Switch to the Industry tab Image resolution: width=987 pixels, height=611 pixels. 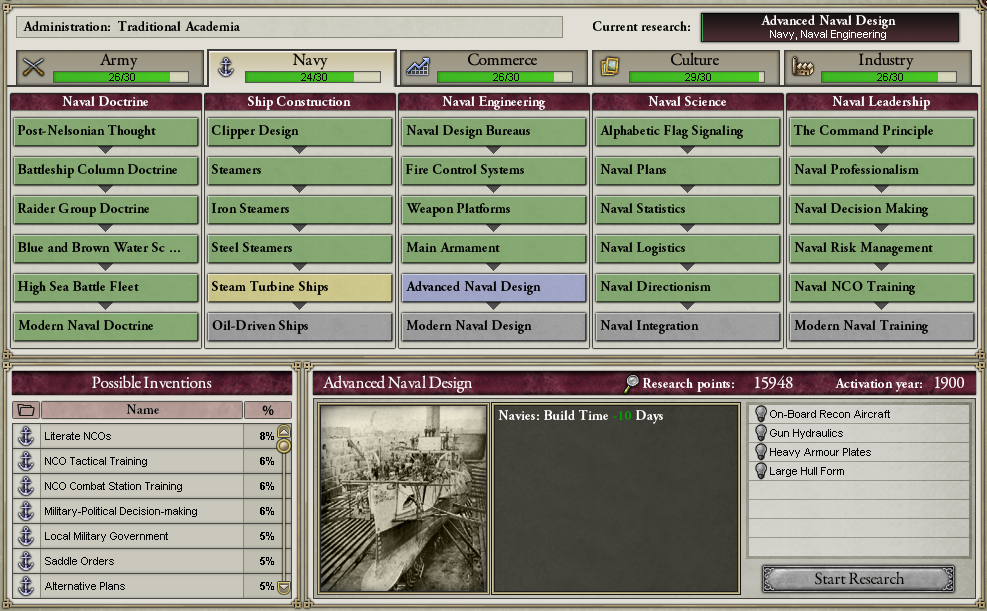pyautogui.click(x=878, y=67)
